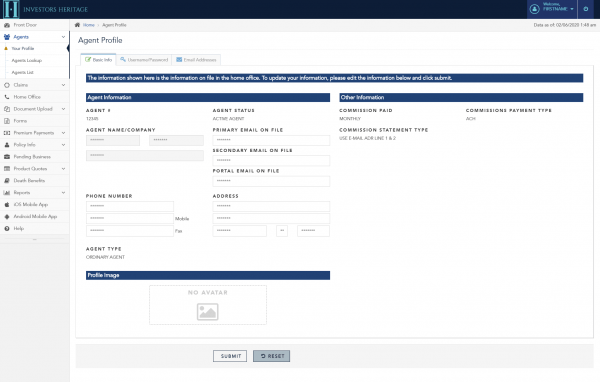Click the ACTIVE AGENT status value

(x=228, y=119)
